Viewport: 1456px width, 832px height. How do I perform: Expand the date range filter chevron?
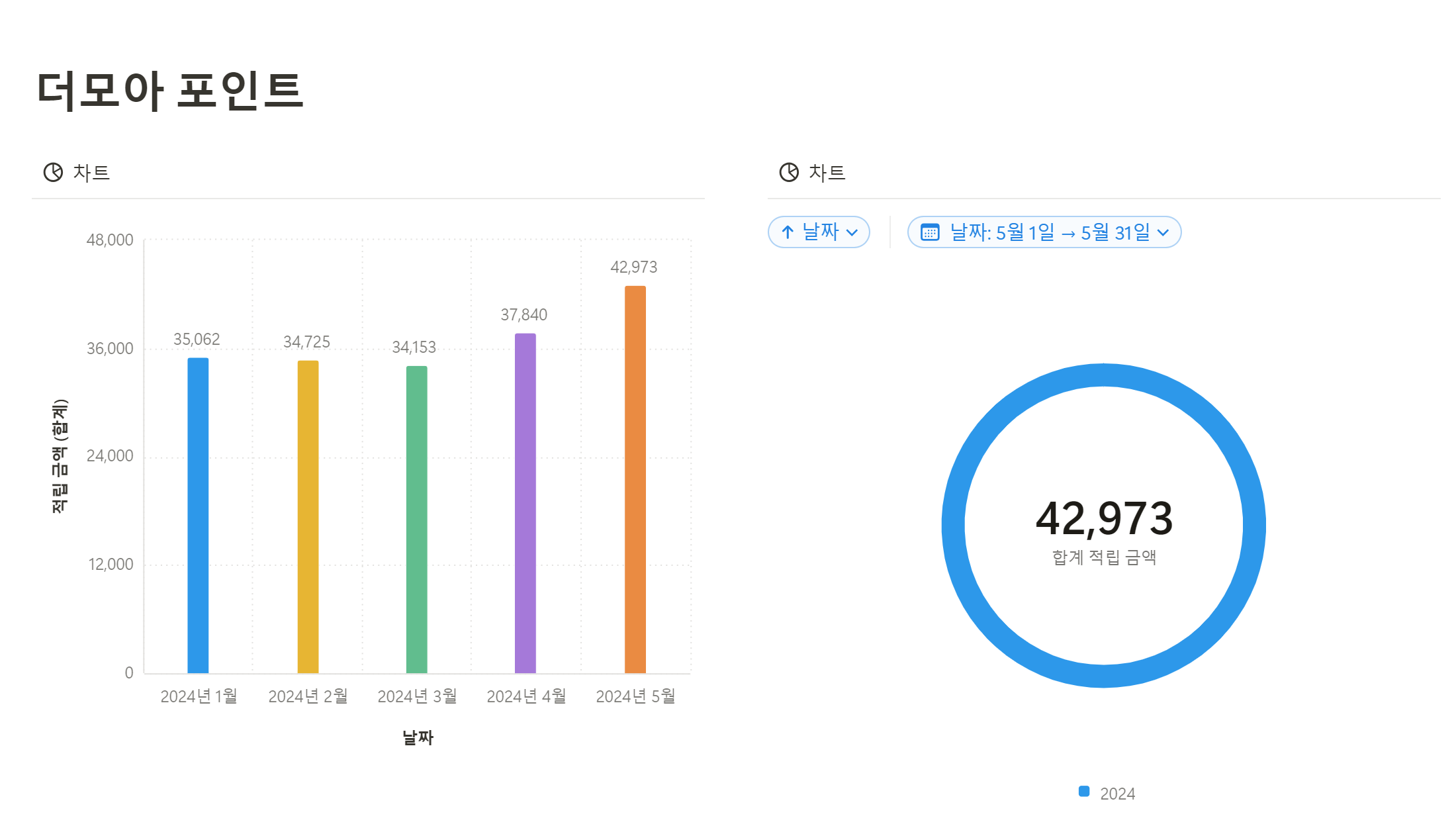pos(1163,232)
